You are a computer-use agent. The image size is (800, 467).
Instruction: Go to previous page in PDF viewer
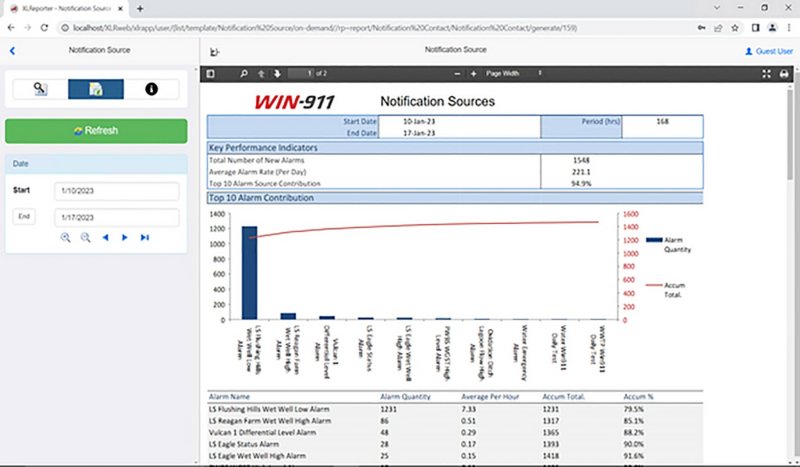(261, 73)
